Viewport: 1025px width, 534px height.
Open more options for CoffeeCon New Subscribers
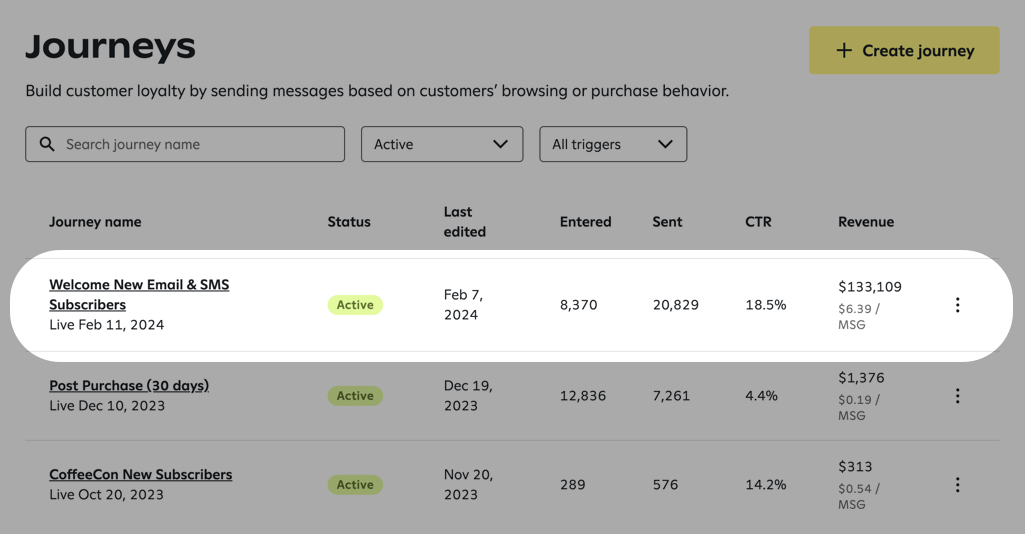(957, 485)
